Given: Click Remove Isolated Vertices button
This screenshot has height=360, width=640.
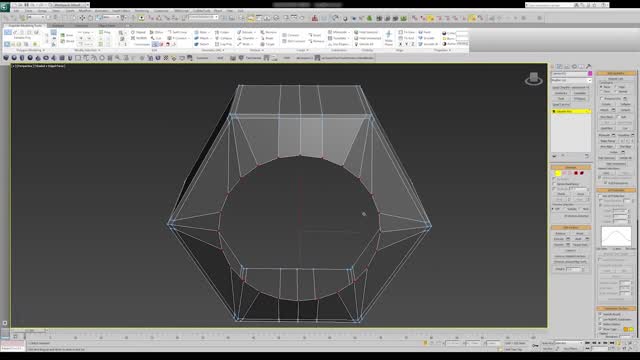Looking at the screenshot, I should [571, 256].
